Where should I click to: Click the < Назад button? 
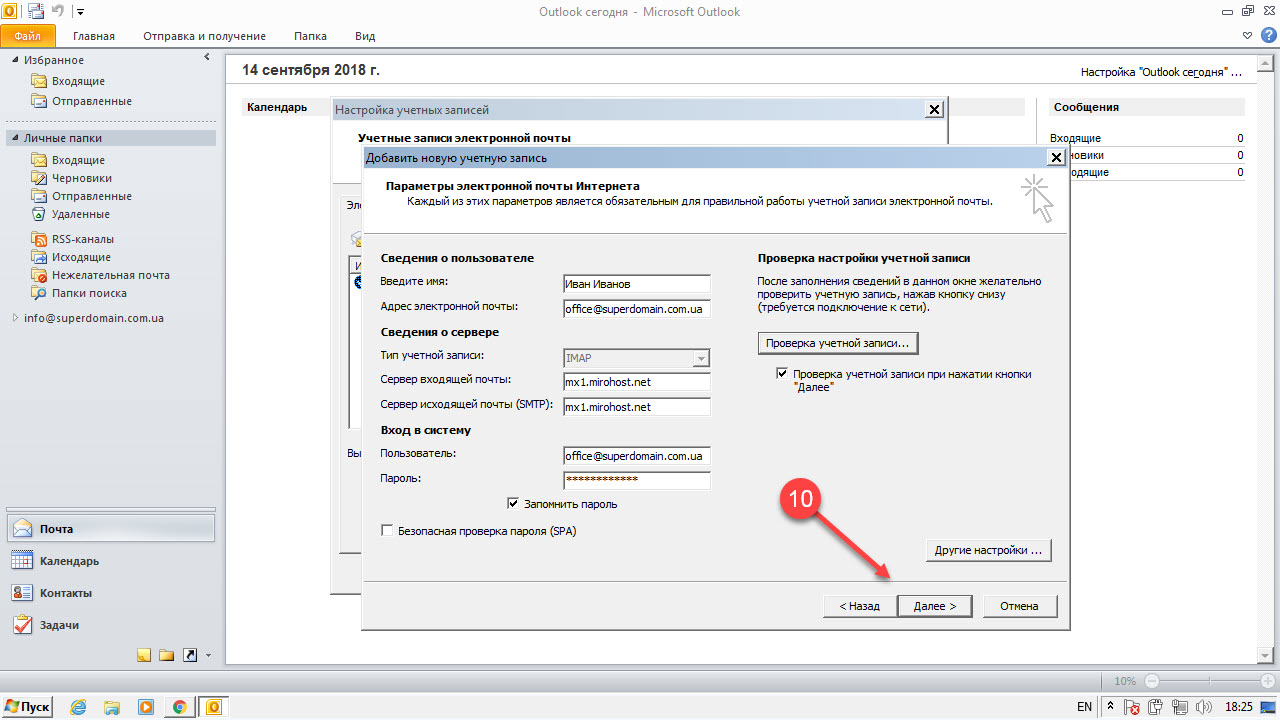pyautogui.click(x=859, y=606)
